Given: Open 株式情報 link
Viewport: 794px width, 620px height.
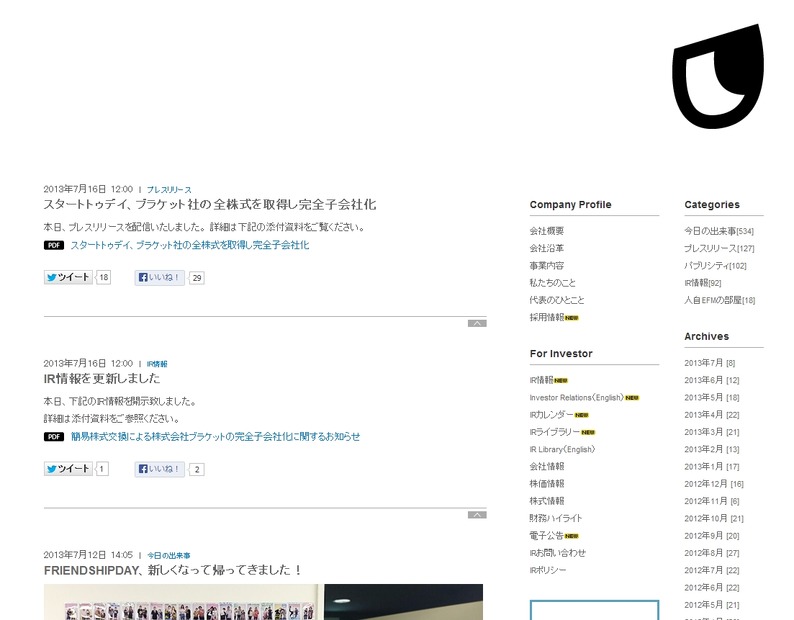Looking at the screenshot, I should 547,501.
